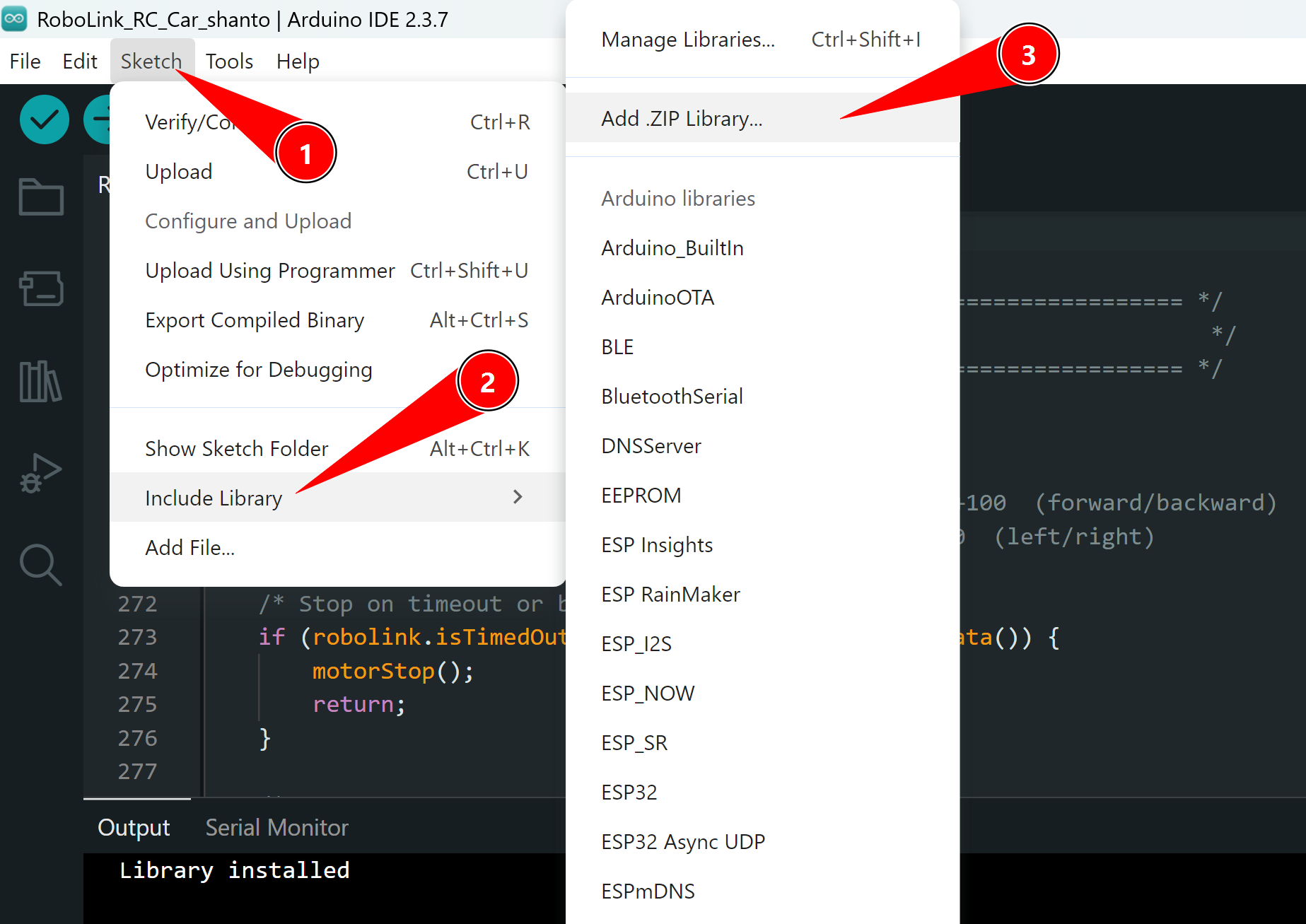The width and height of the screenshot is (1306, 924).
Task: Select the Output tab
Action: coord(133,827)
